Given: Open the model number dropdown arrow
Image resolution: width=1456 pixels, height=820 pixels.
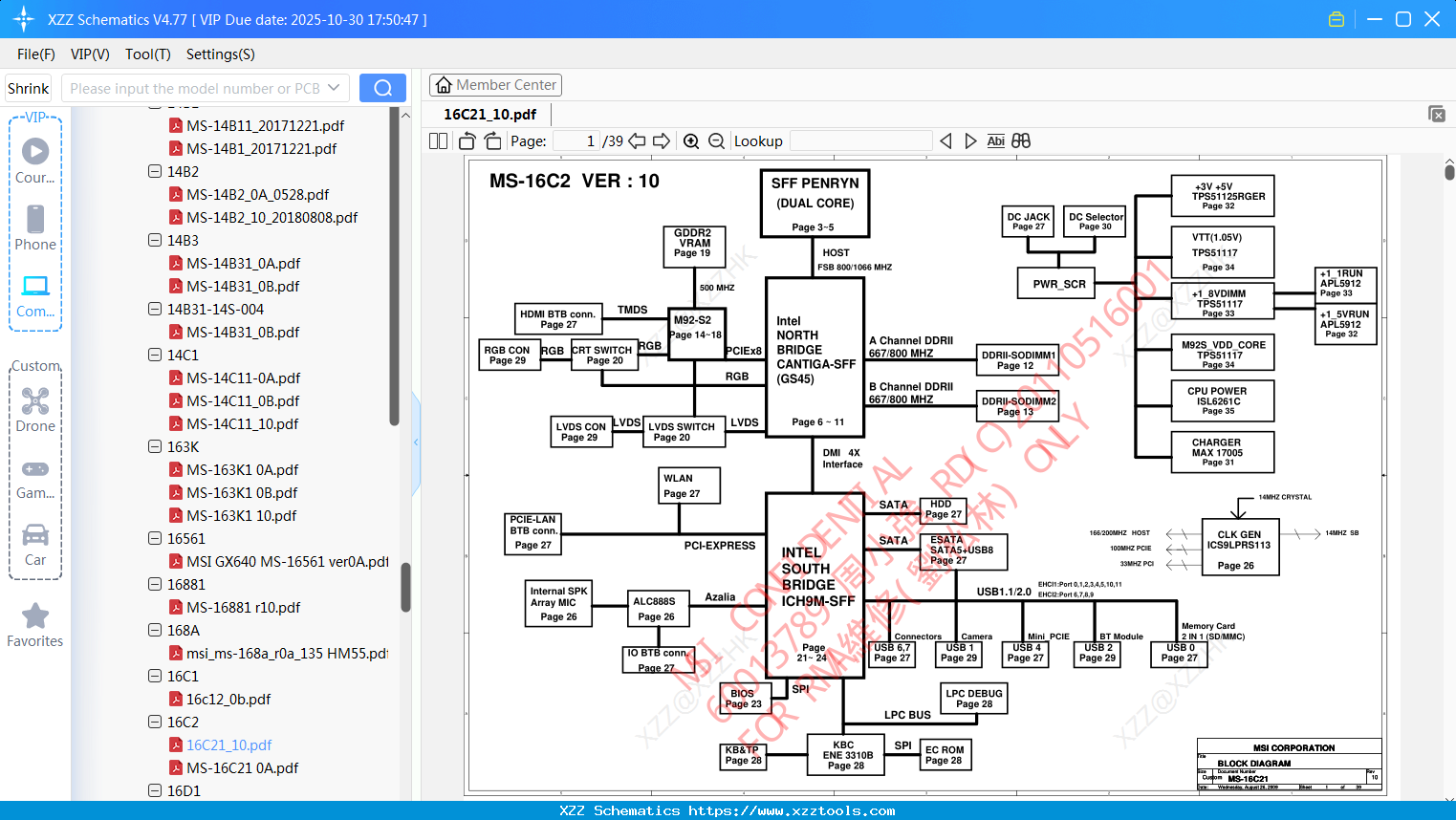Looking at the screenshot, I should point(334,88).
